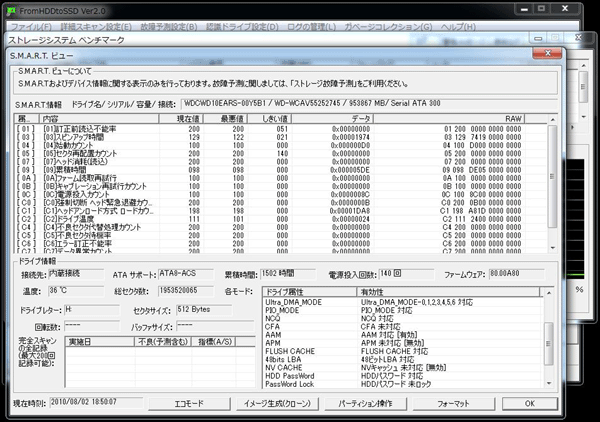This screenshot has width=600, height=422.
Task: Select the [C1]ヘッドアンロード方式 row
Action: (x=281, y=211)
